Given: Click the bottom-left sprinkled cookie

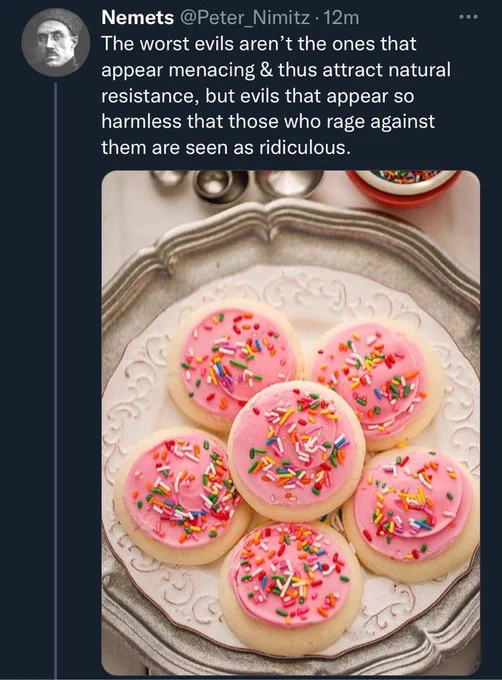Looking at the screenshot, I should click(181, 496).
